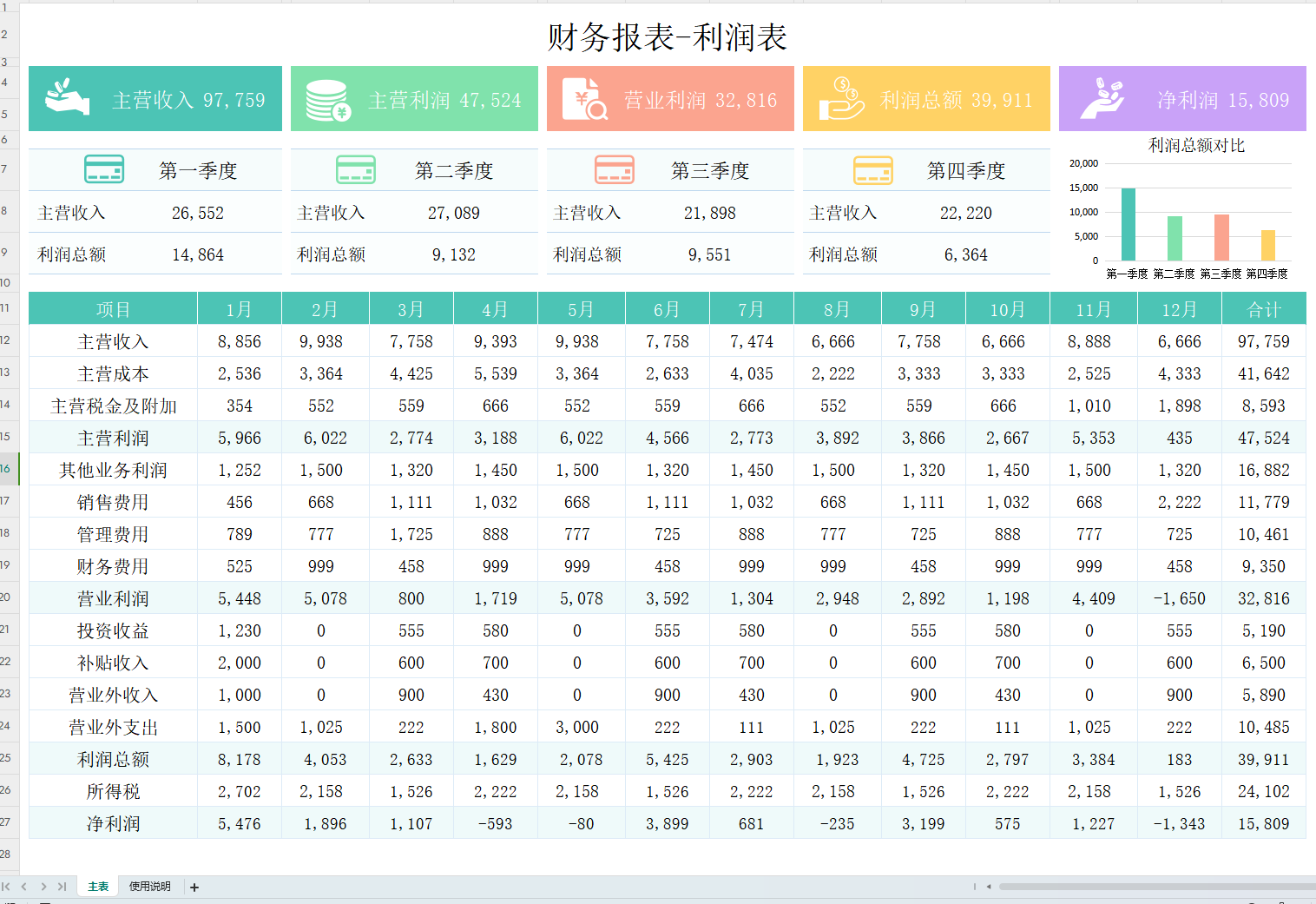Screen dimensions: 1316x904
Task: Add a new sheet with the plus button
Action: point(194,888)
